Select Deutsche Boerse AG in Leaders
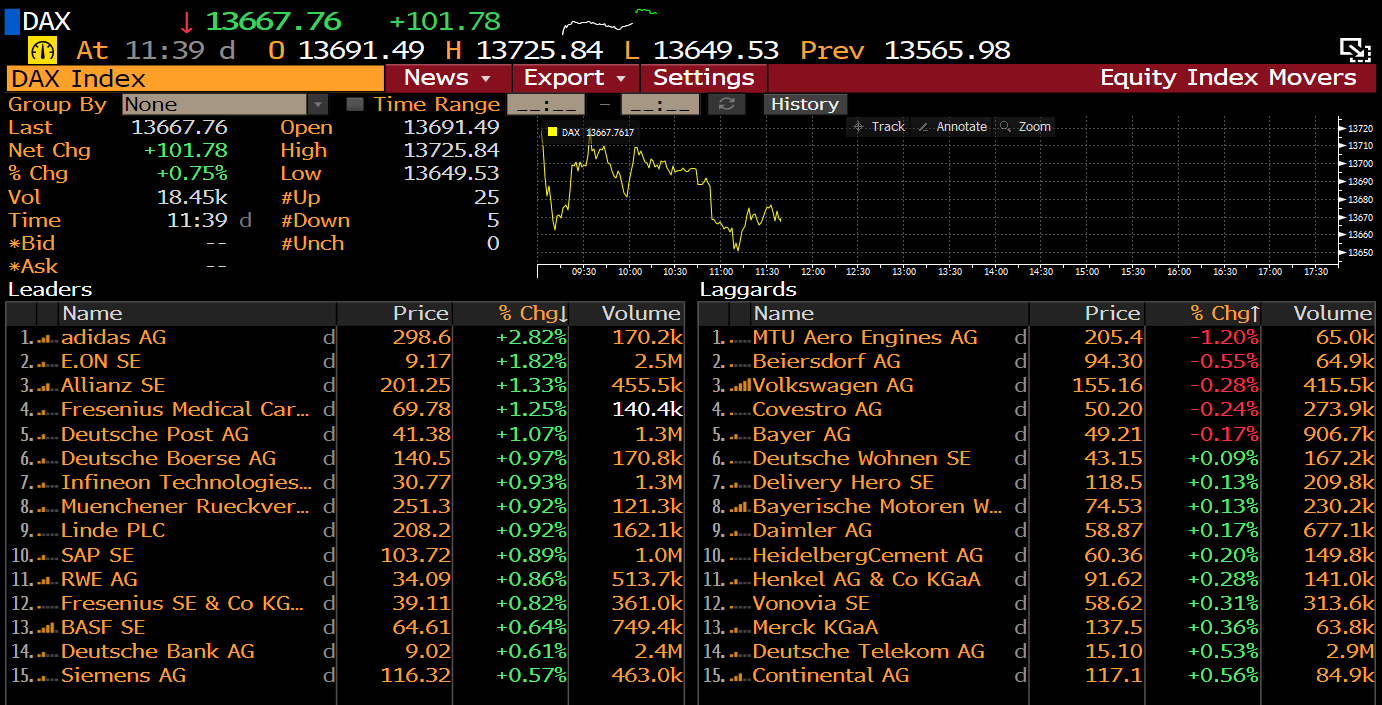Viewport: 1382px width, 705px height. click(x=168, y=459)
